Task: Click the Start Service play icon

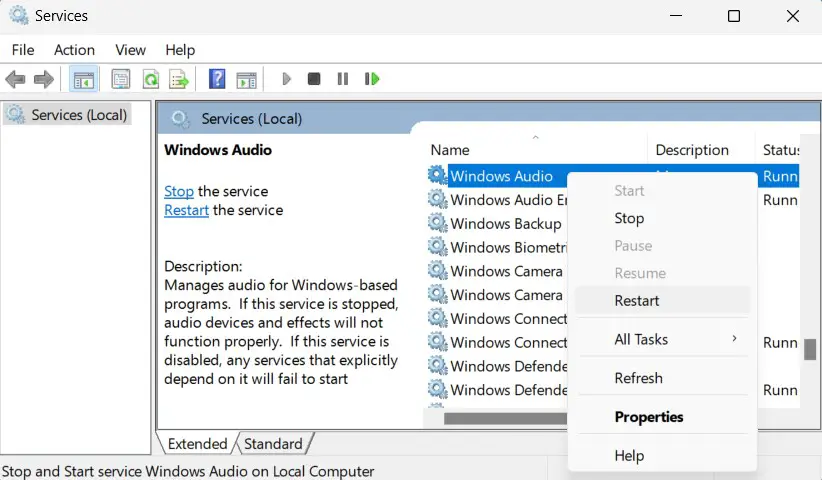Action: tap(286, 79)
